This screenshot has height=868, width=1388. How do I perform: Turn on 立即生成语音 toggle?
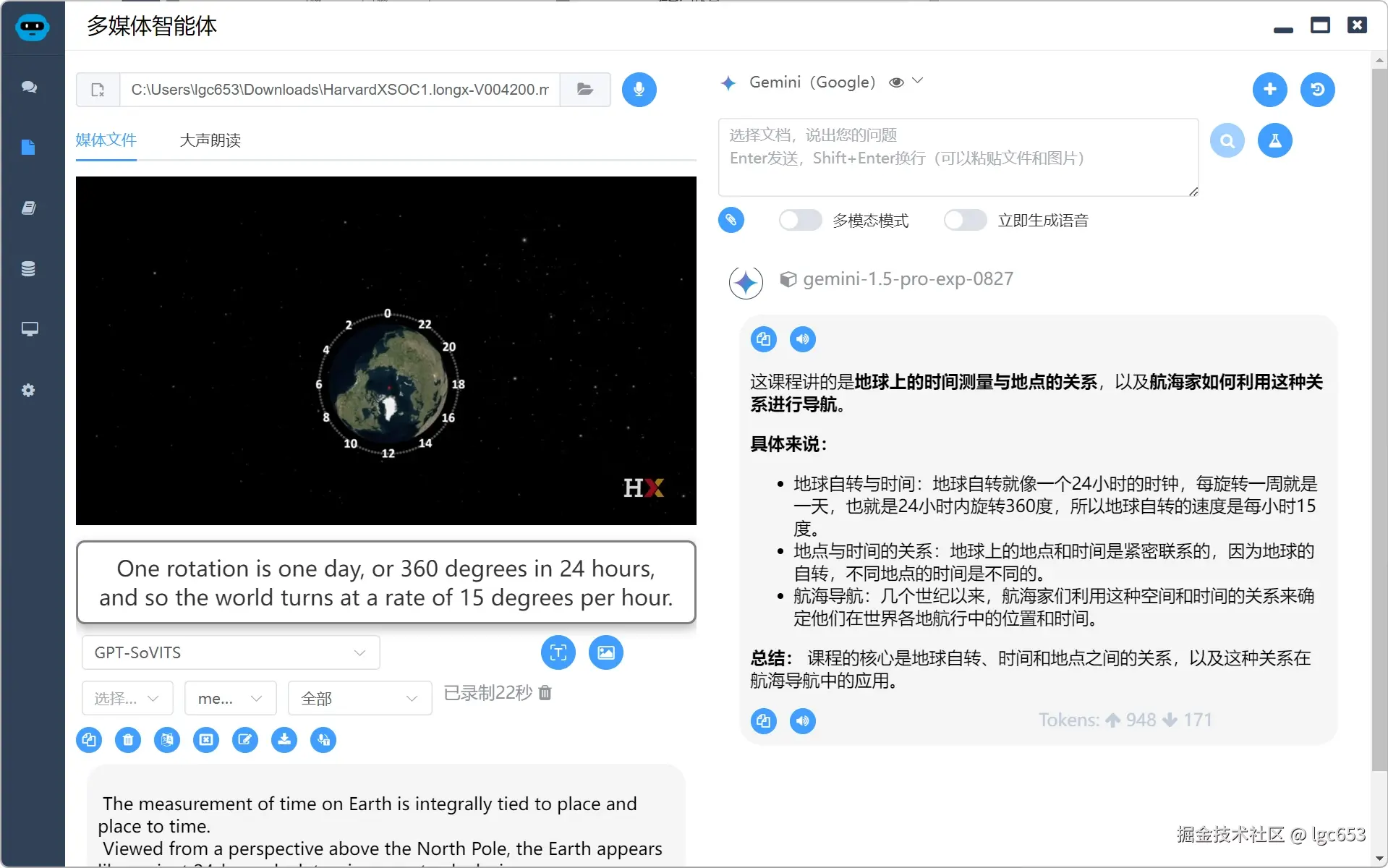pyautogui.click(x=965, y=220)
